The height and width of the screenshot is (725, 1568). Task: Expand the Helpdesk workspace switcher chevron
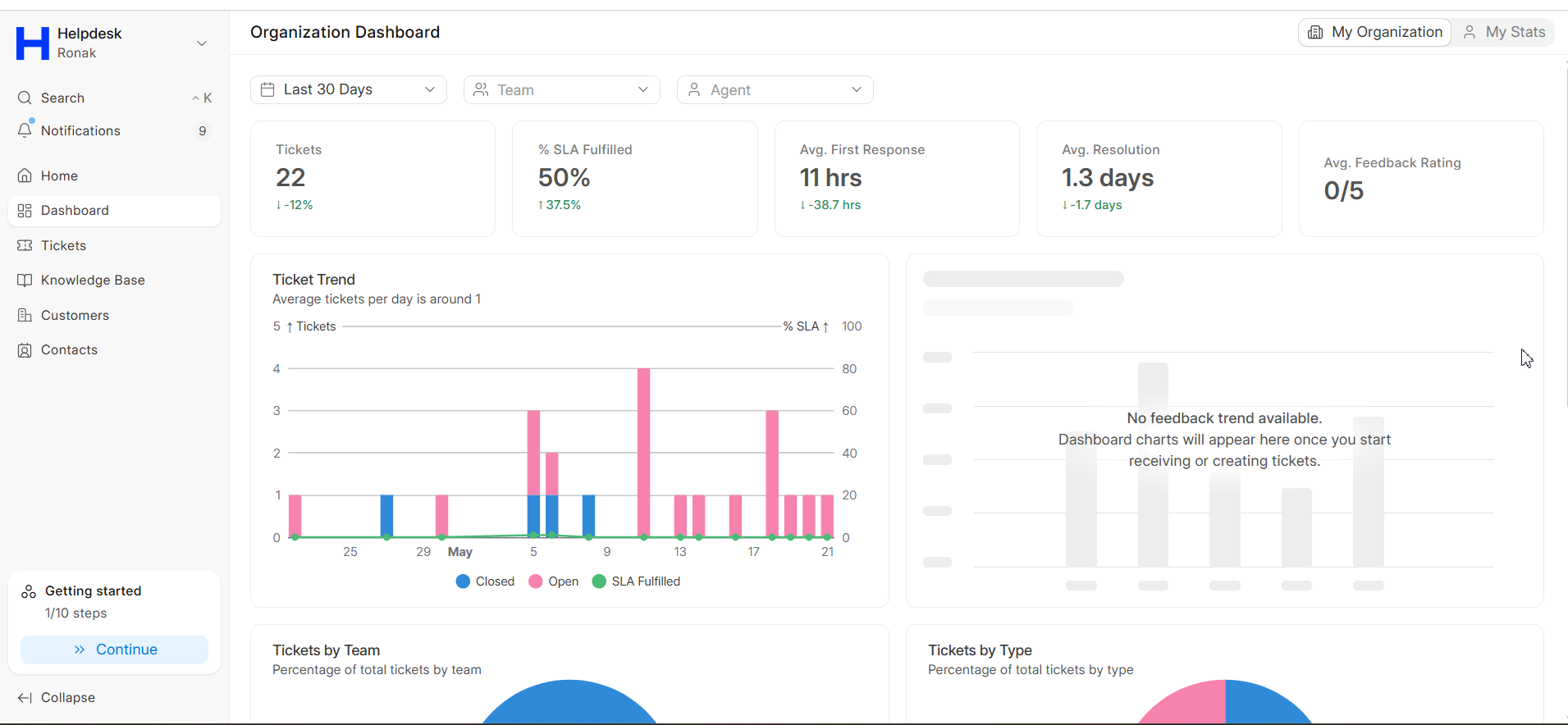click(202, 43)
